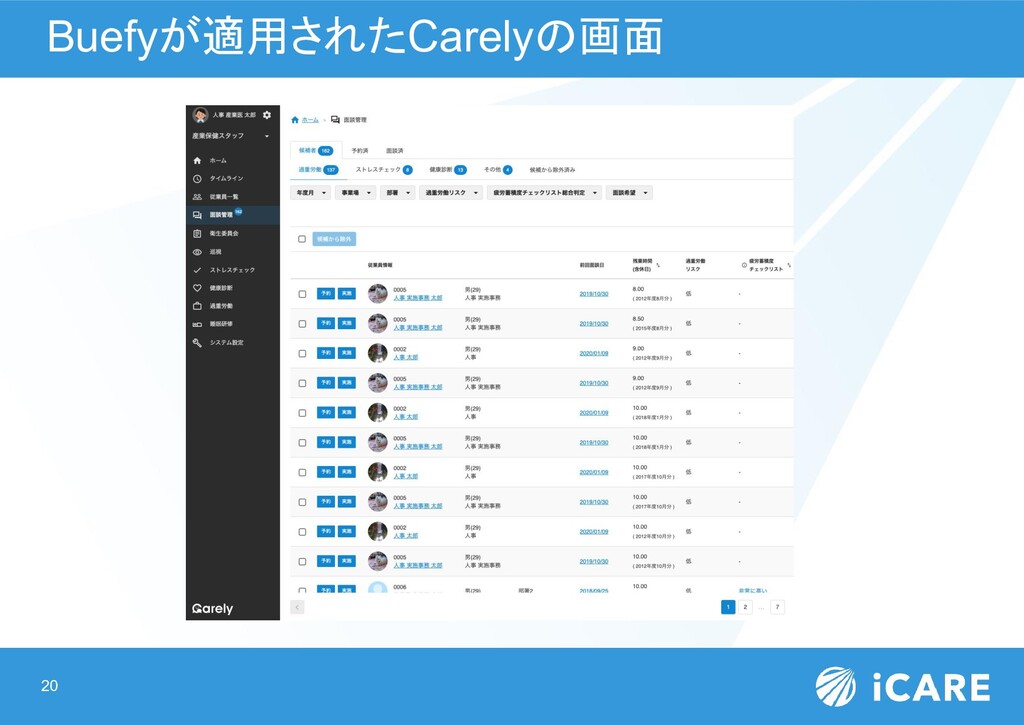
Task: Click employee avatar in the 8.00 overtime row
Action: pyautogui.click(x=377, y=293)
